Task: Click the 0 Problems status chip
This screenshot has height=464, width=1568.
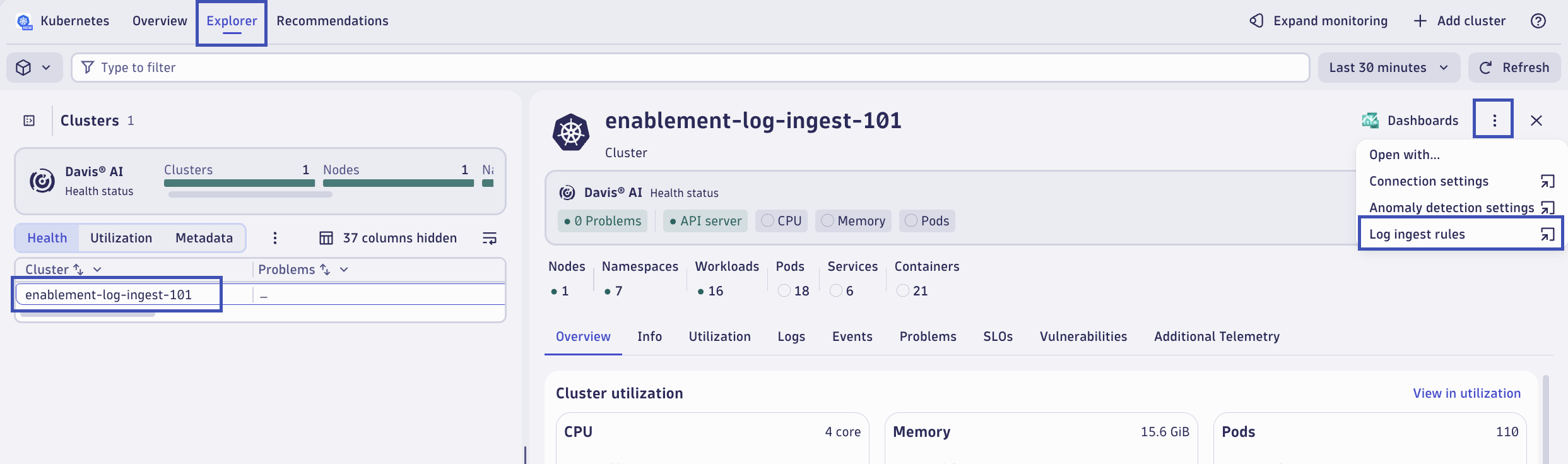Action: pyautogui.click(x=603, y=221)
